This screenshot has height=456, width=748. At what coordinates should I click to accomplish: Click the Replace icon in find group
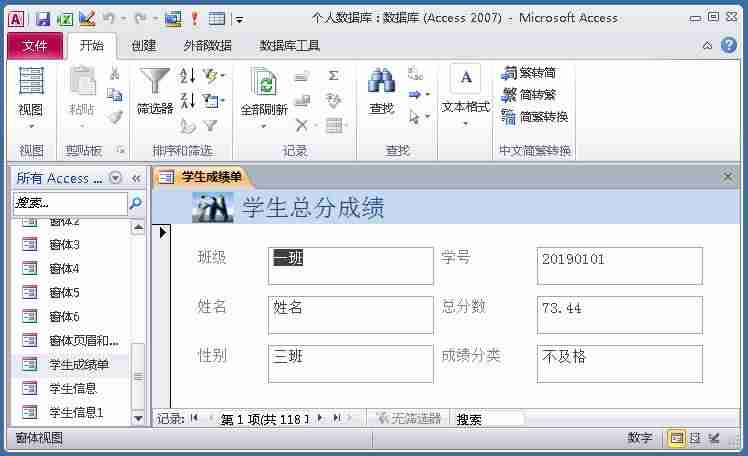coord(415,74)
